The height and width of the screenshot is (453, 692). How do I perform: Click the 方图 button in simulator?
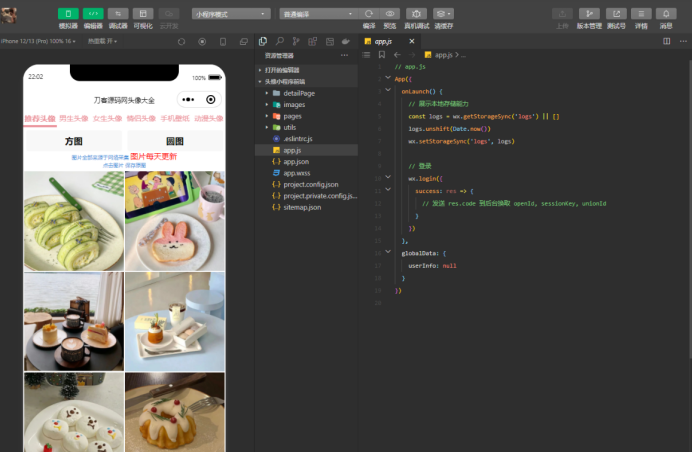tap(74, 141)
